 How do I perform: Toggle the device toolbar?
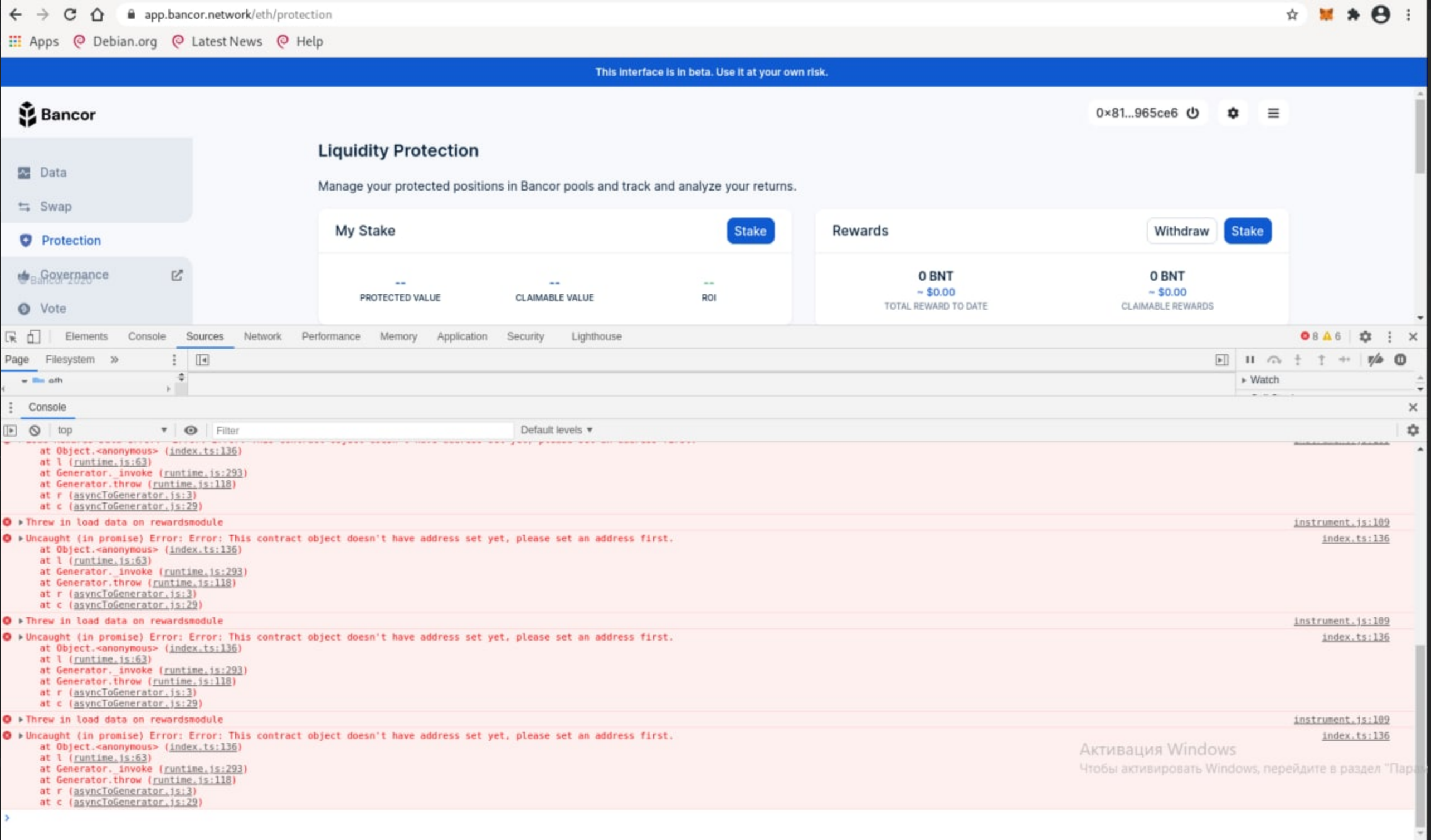(x=33, y=336)
